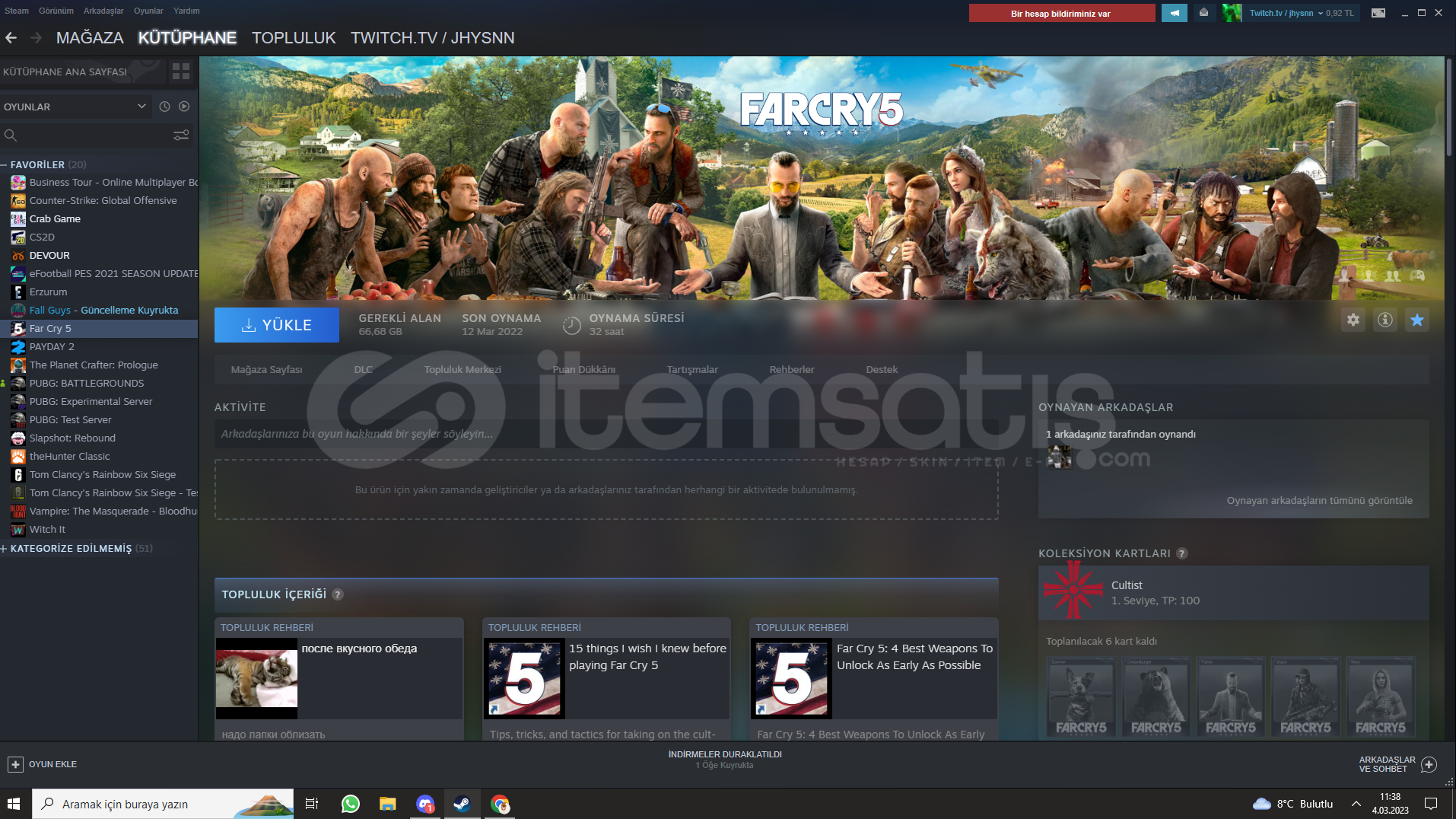Go back with the left arrow
The image size is (1456, 819).
[x=11, y=37]
